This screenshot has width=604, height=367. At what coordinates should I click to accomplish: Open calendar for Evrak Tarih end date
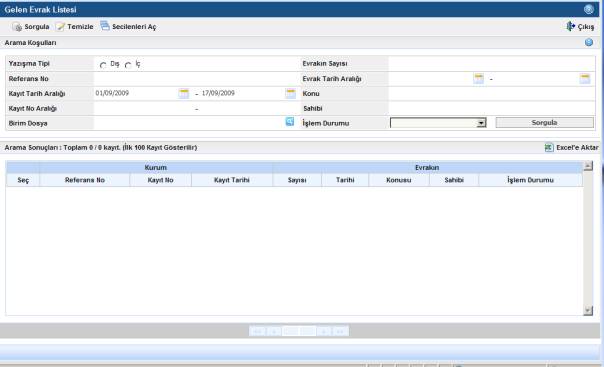coord(585,79)
